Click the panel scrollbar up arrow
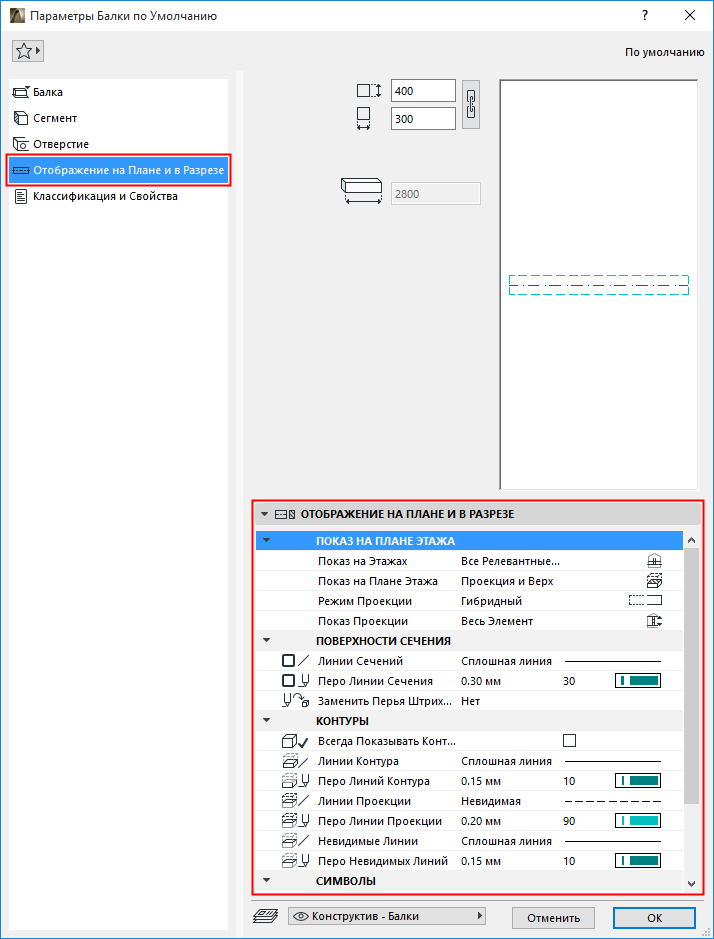This screenshot has width=714, height=939. tap(691, 540)
